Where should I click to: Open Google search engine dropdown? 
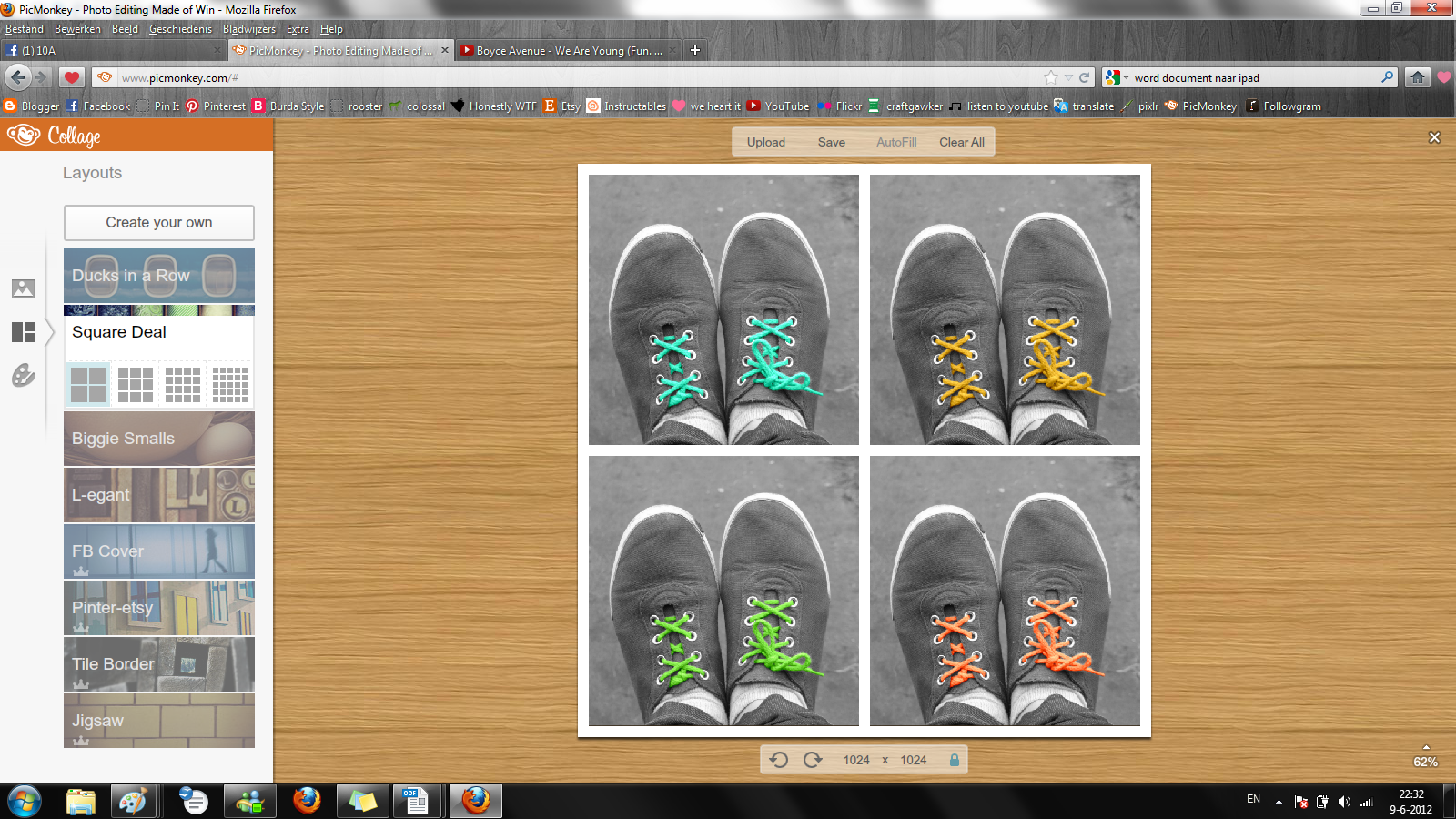[x=1117, y=77]
